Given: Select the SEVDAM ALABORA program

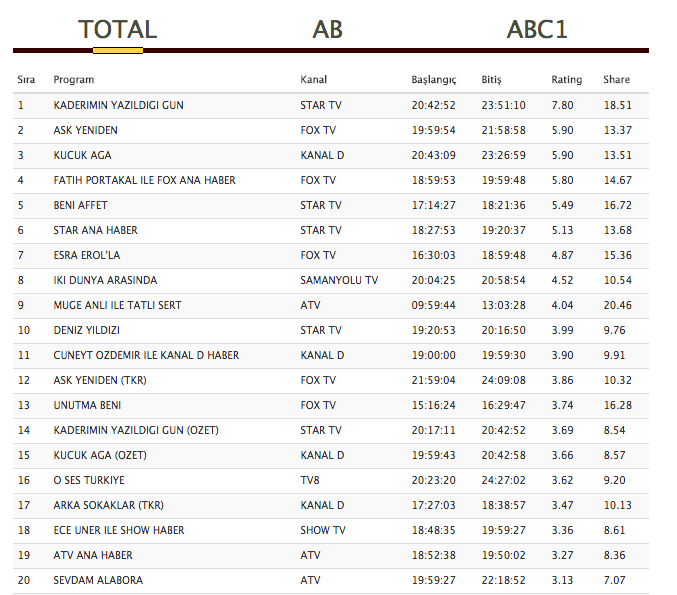Looking at the screenshot, I should click(x=98, y=581).
